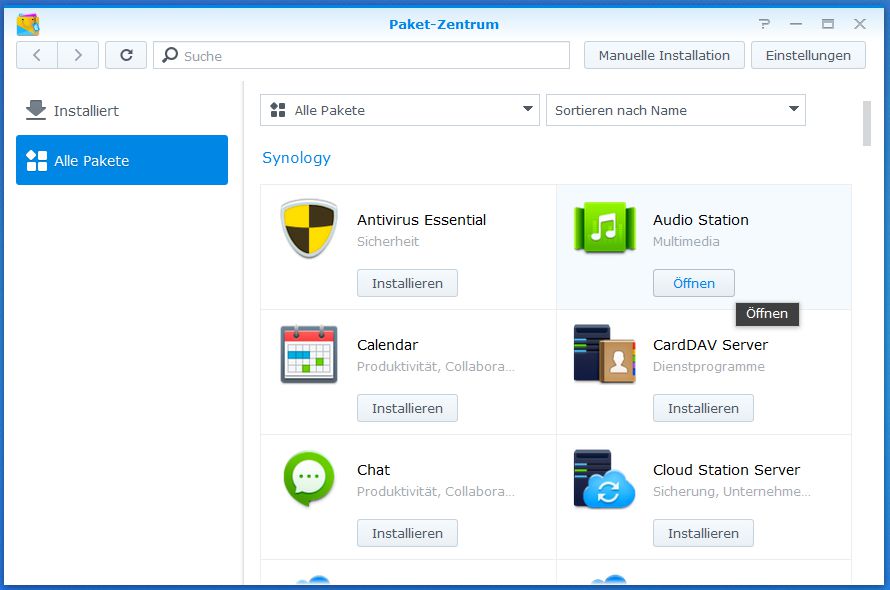Click the Audio Station package name
Screen dimensions: 890x590
tap(700, 220)
